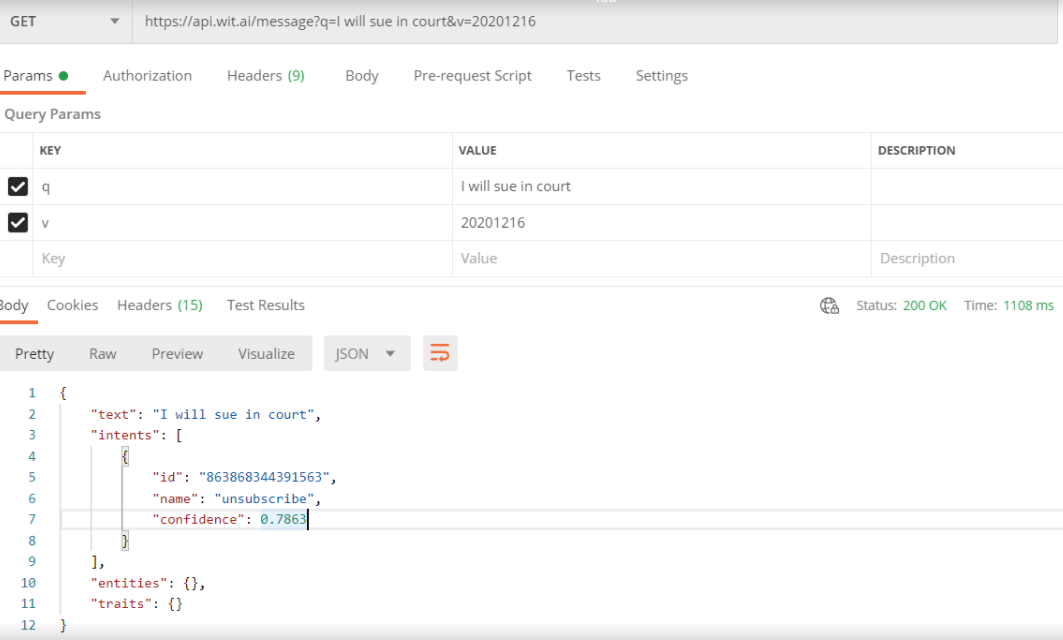The height and width of the screenshot is (640, 1063).
Task: Click the confidence value 0.7863
Action: tap(283, 519)
